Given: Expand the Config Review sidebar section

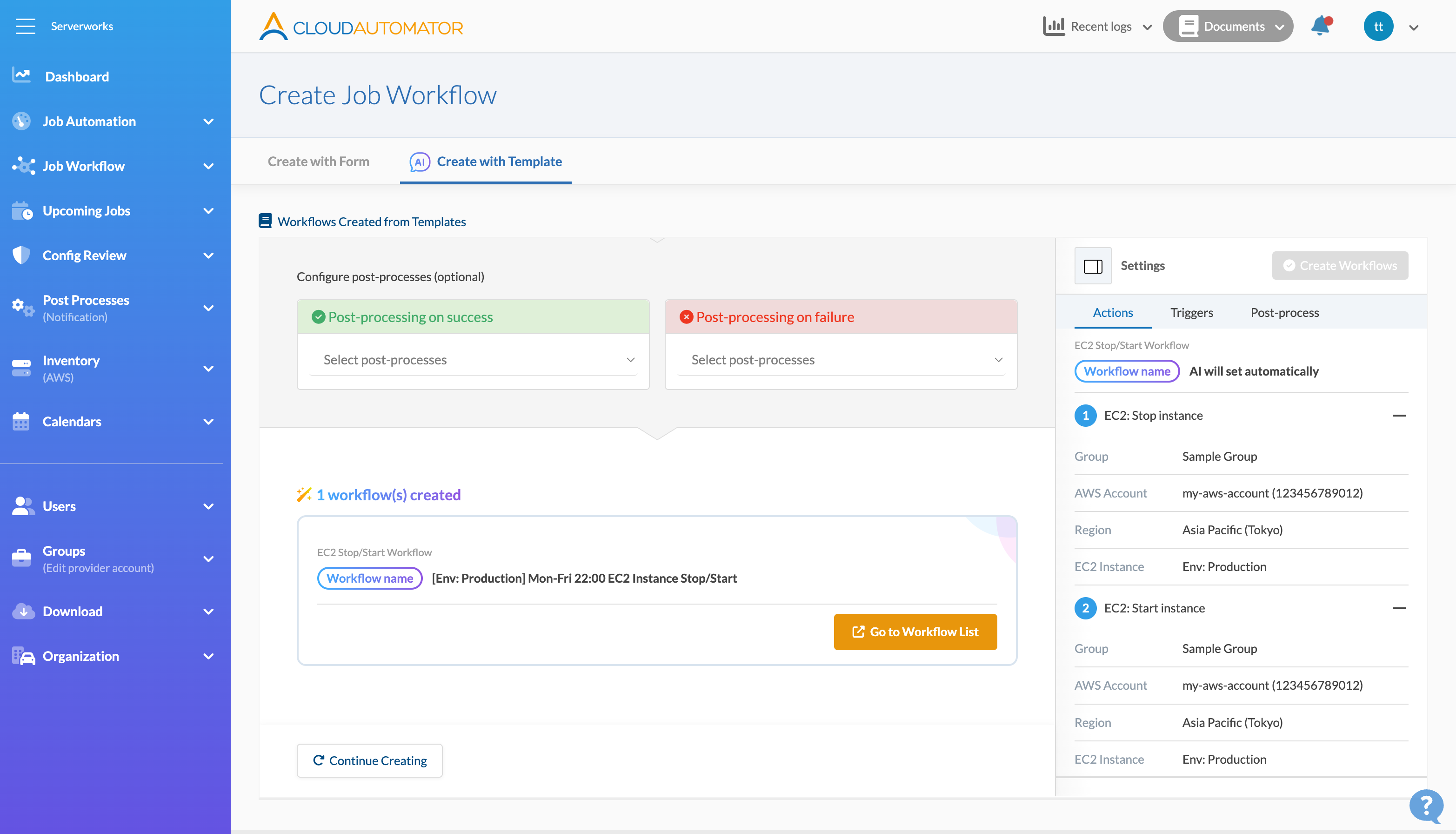Looking at the screenshot, I should click(x=208, y=256).
